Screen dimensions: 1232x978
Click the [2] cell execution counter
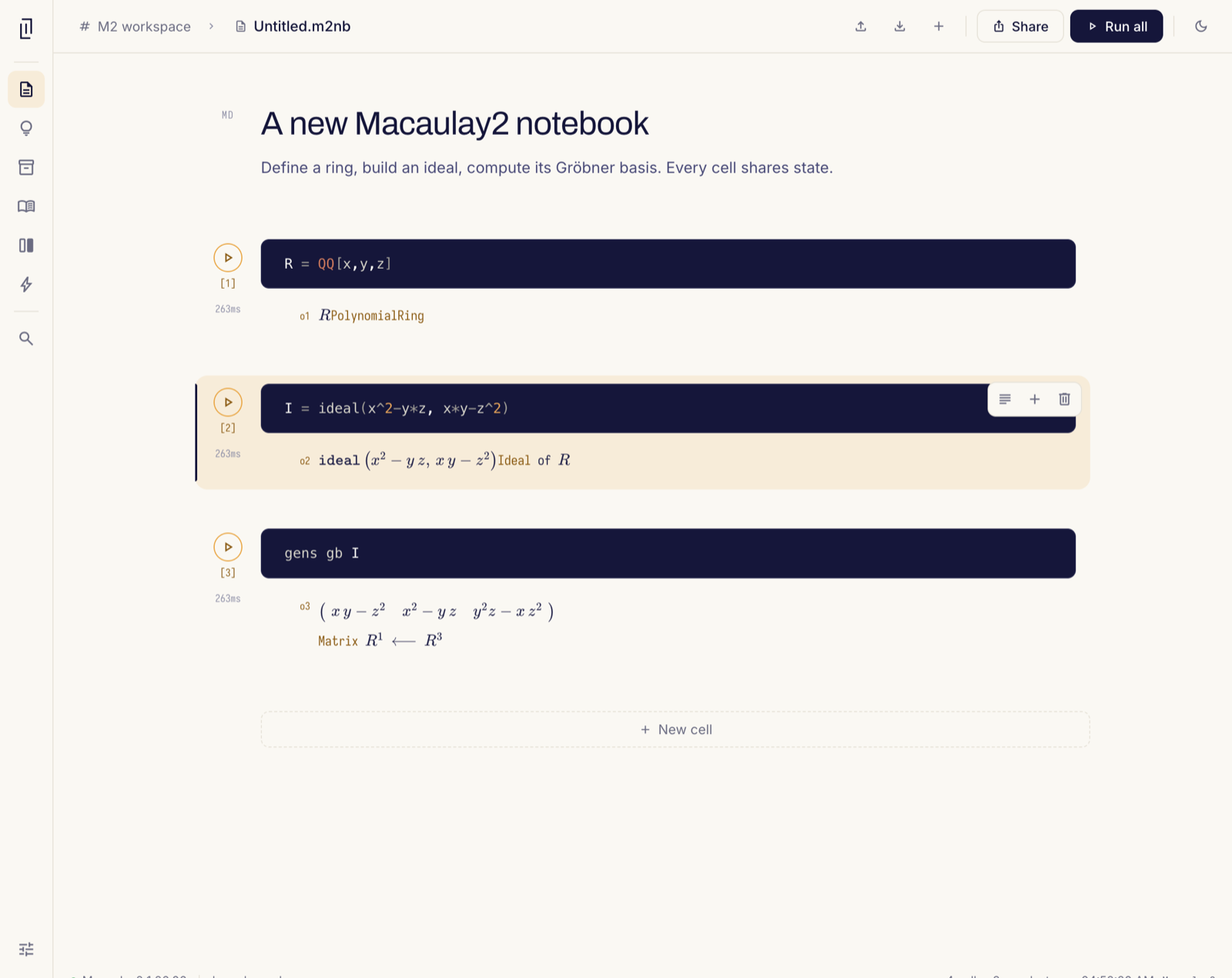click(228, 428)
